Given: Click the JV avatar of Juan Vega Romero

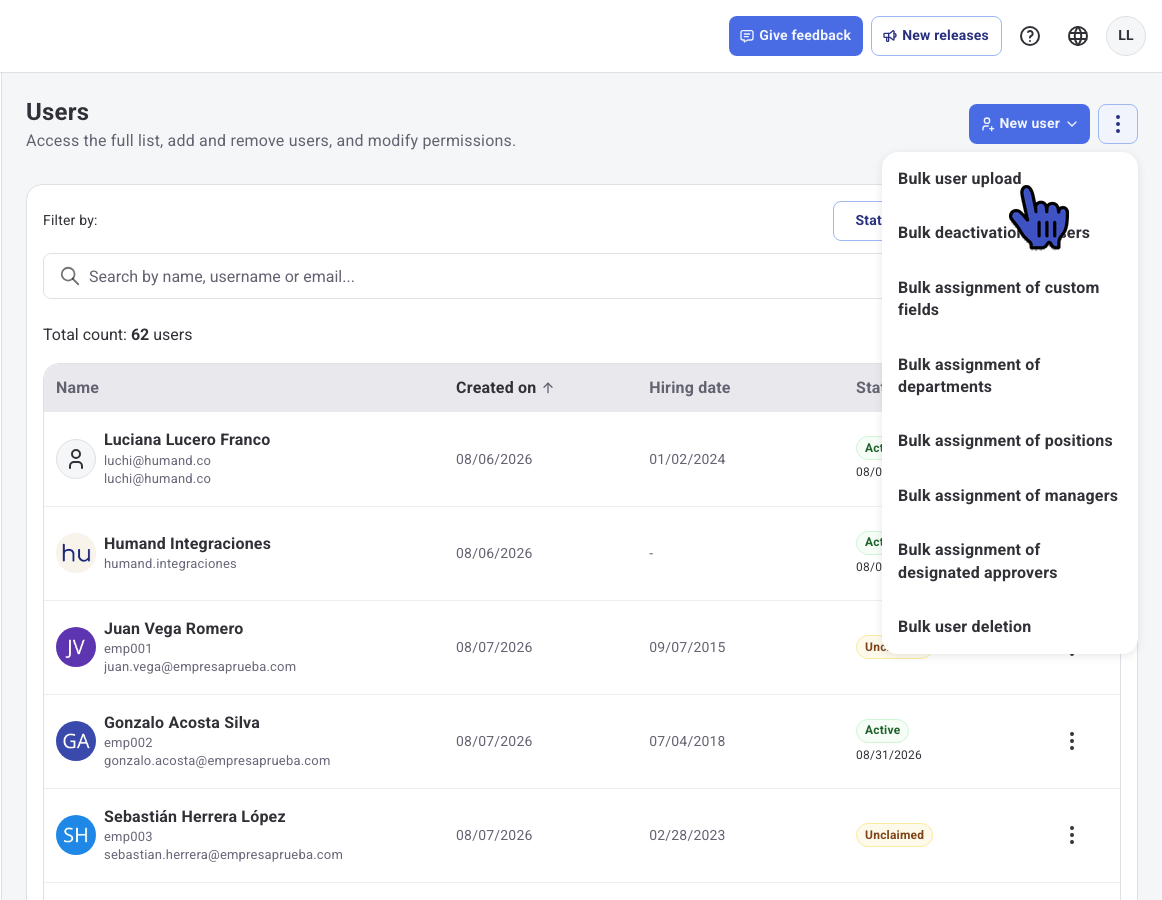Looking at the screenshot, I should [76, 647].
